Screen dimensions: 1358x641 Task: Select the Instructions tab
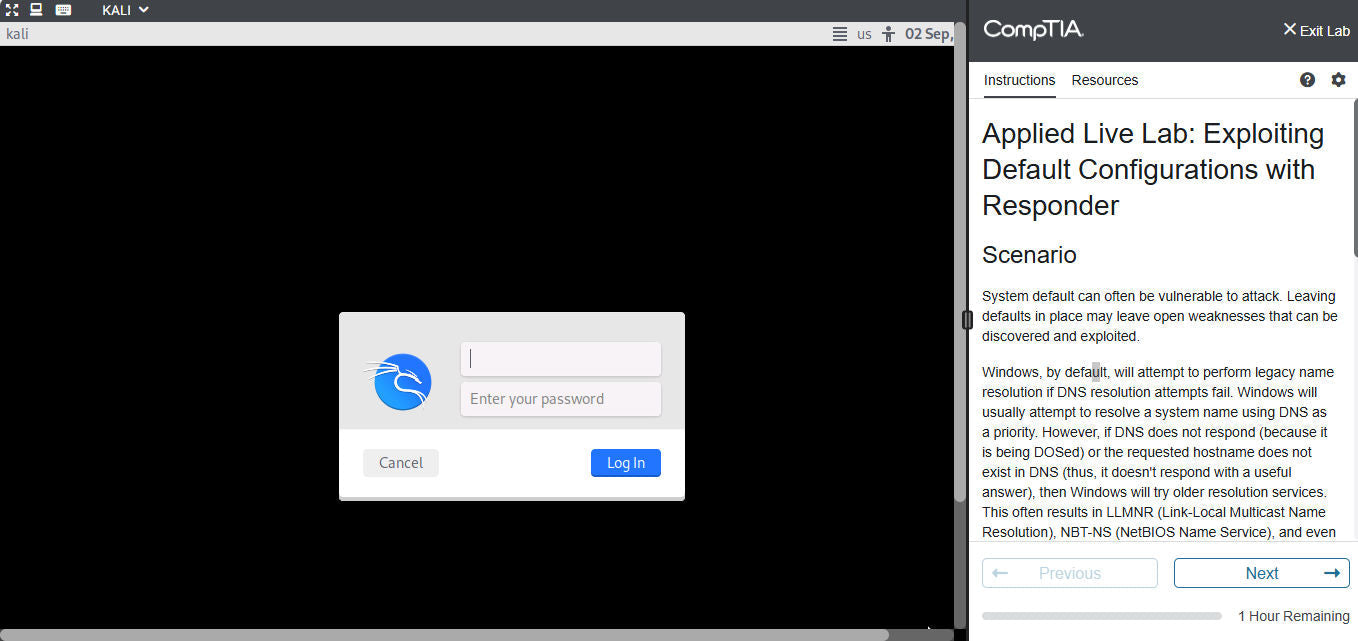[1019, 80]
